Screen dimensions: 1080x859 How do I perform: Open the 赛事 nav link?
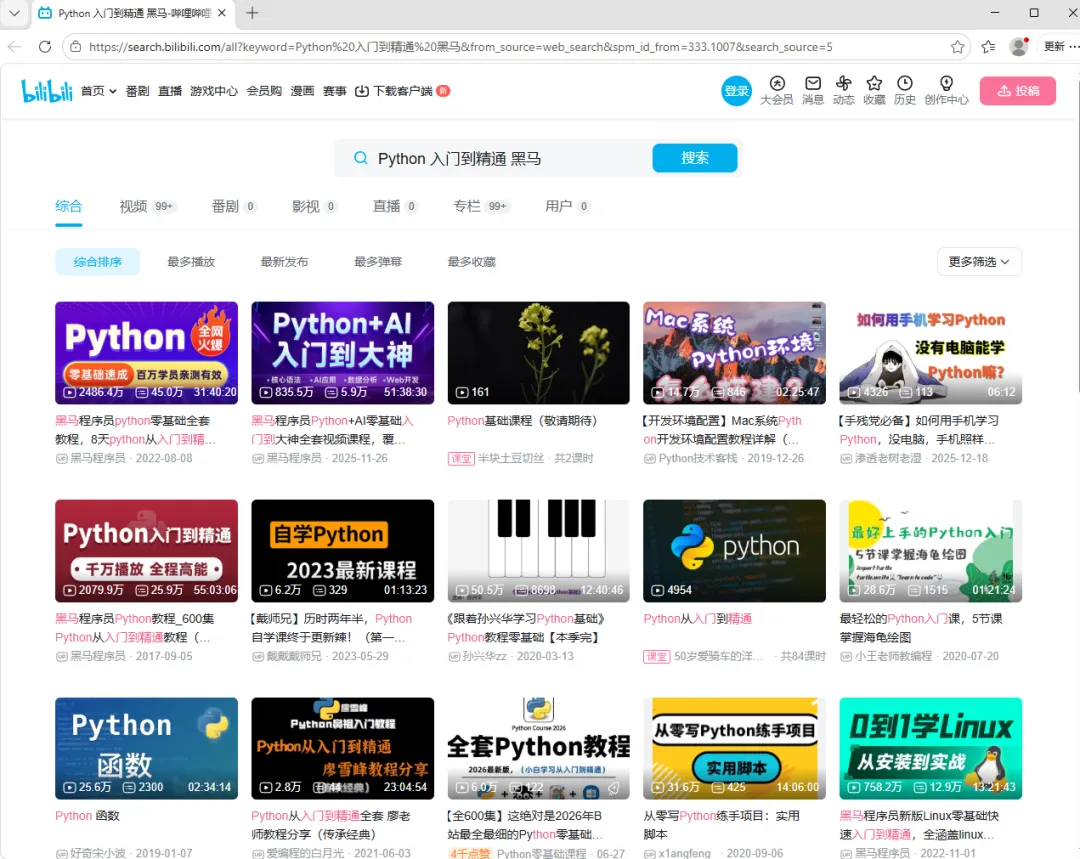coord(334,91)
